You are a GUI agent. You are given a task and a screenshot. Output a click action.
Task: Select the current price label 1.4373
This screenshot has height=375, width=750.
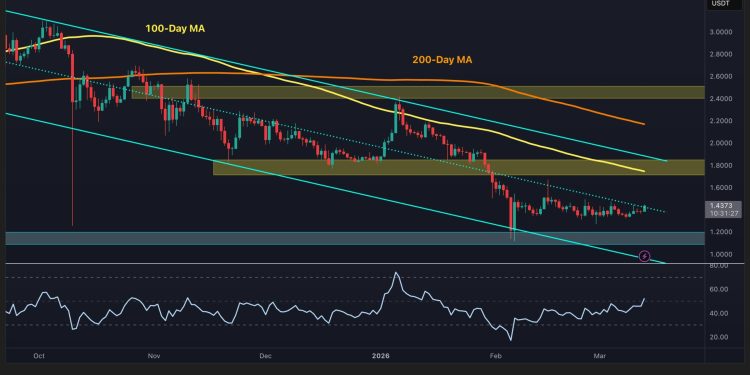722,205
